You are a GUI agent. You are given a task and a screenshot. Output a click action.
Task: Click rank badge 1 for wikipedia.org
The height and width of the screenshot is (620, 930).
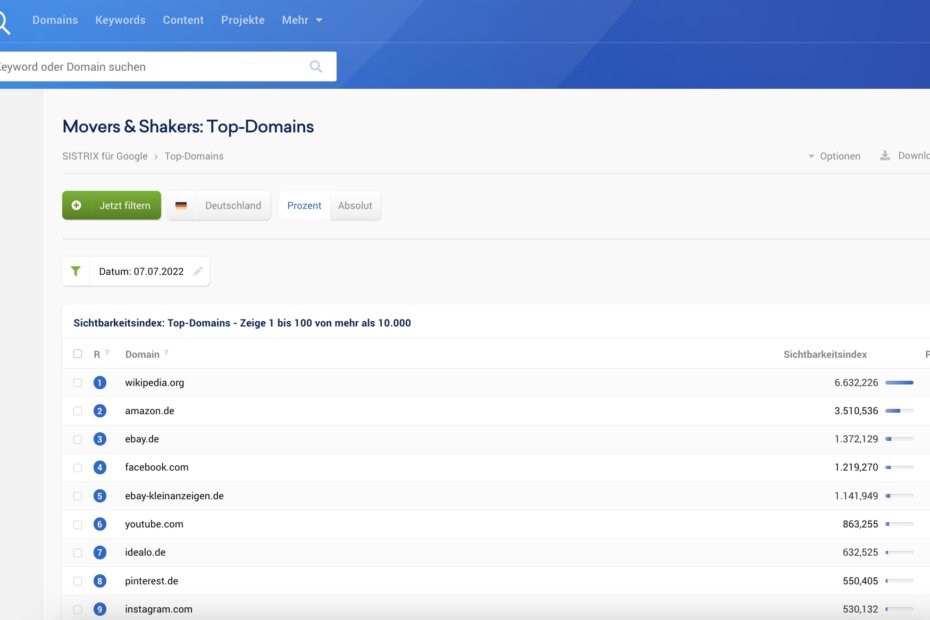coord(100,383)
